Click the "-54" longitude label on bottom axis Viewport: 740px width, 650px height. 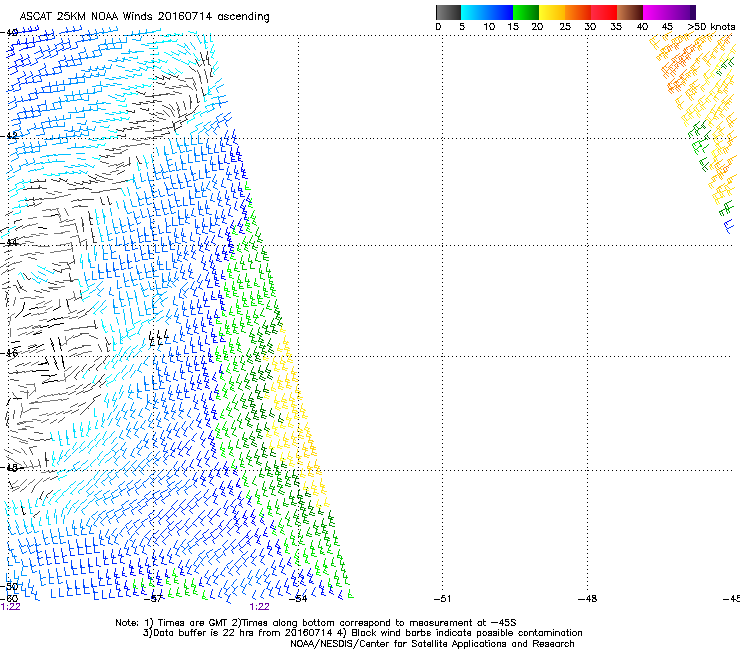point(298,599)
